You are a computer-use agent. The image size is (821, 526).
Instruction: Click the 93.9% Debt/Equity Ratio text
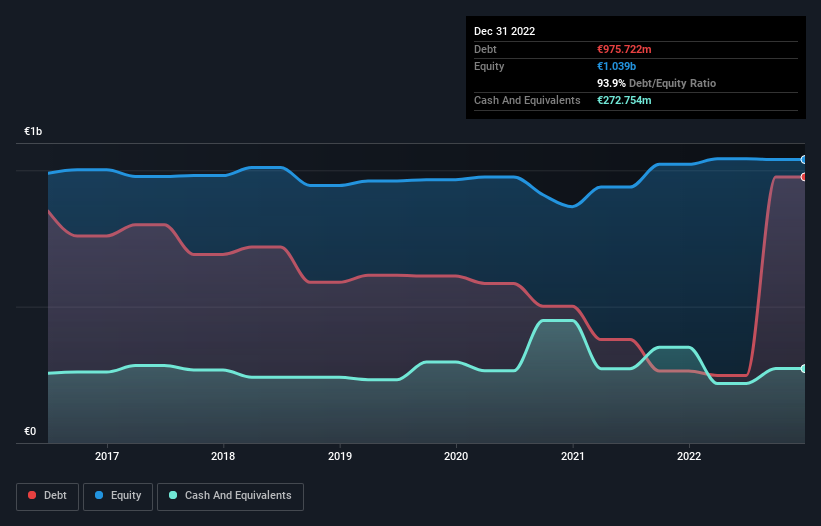(x=657, y=83)
